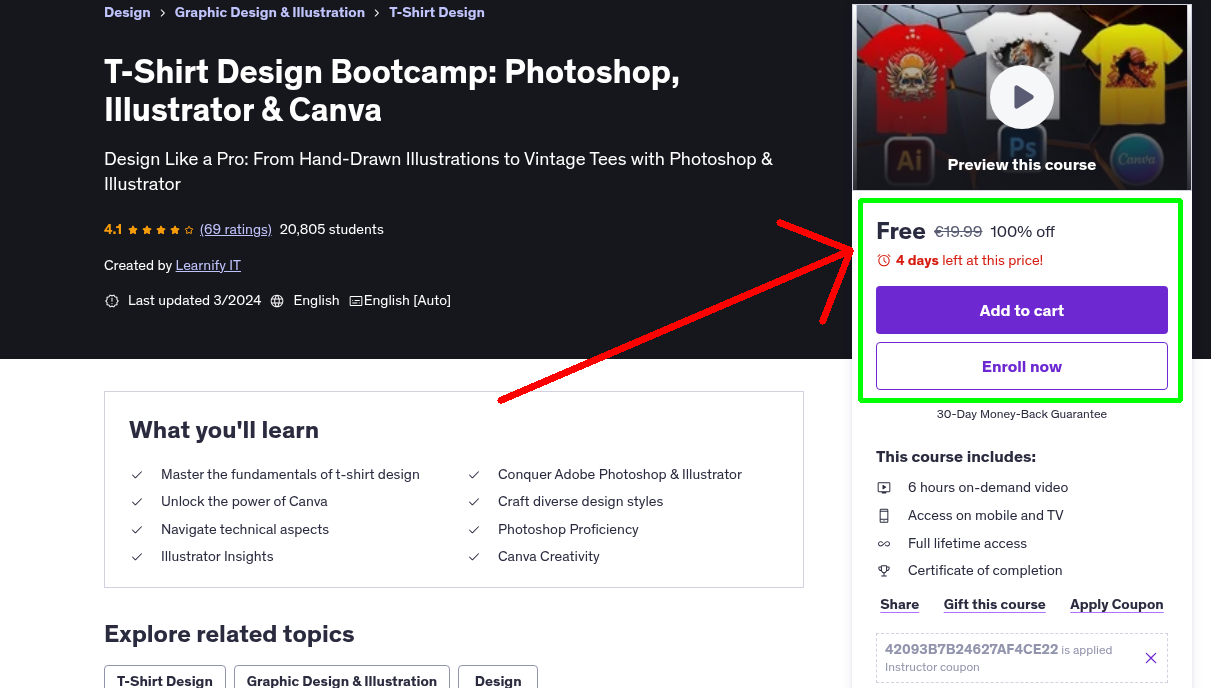Open the 69 ratings link
Screen dimensions: 1211x688
(x=236, y=229)
